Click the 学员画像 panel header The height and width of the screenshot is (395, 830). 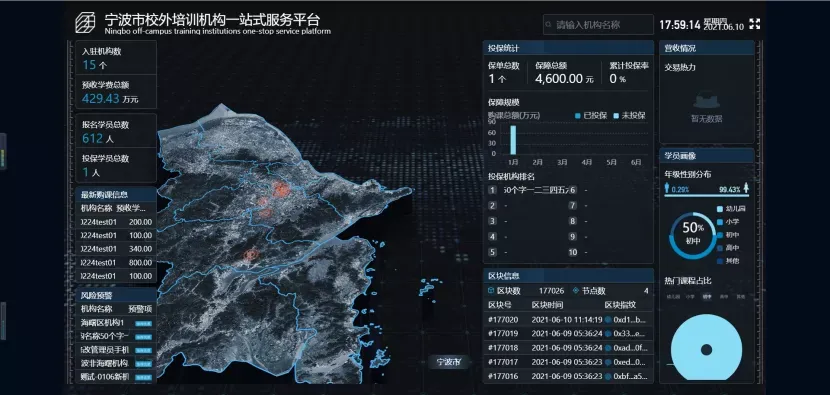tap(707, 156)
